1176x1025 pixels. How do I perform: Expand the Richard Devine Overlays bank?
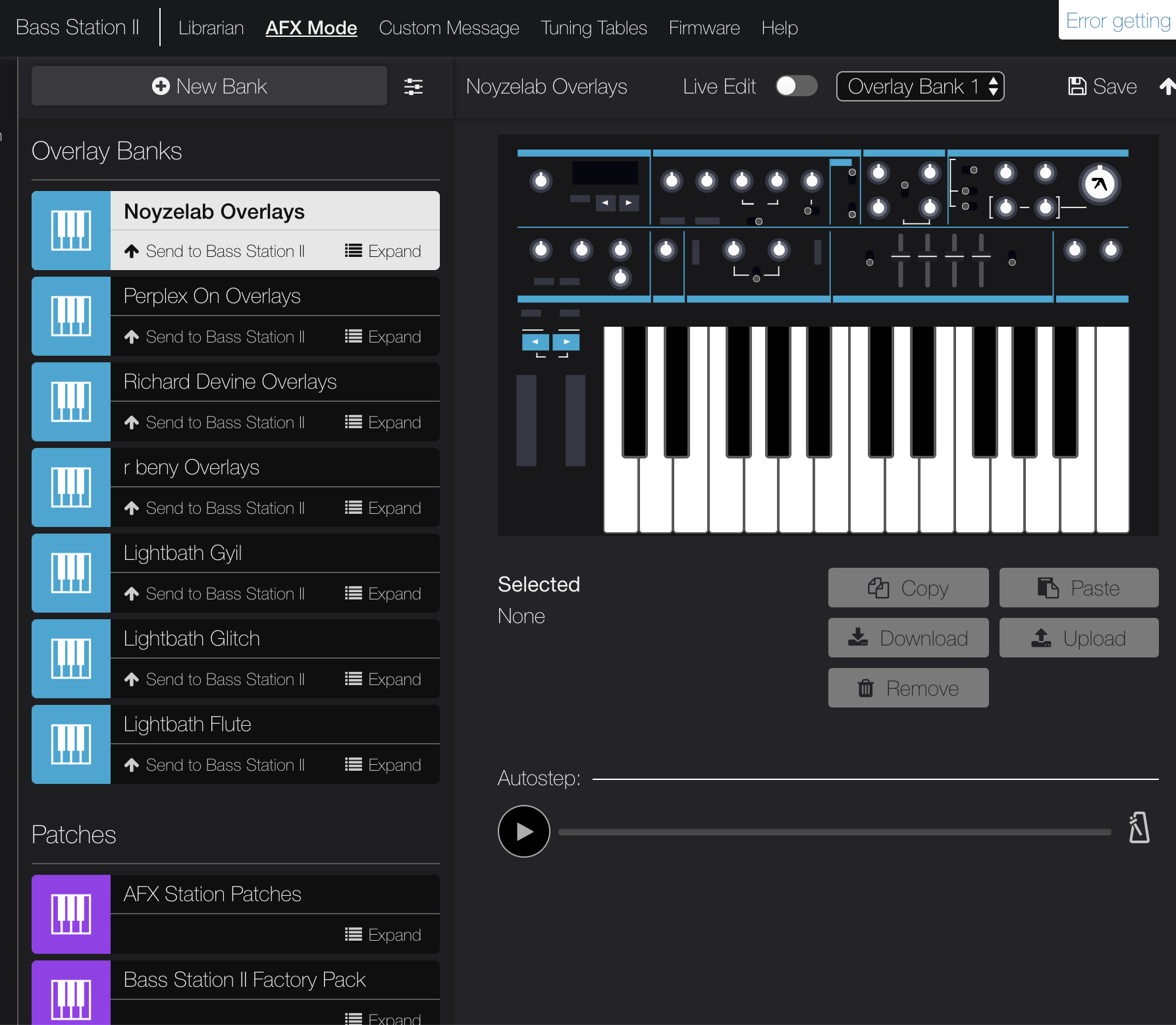pyautogui.click(x=383, y=422)
